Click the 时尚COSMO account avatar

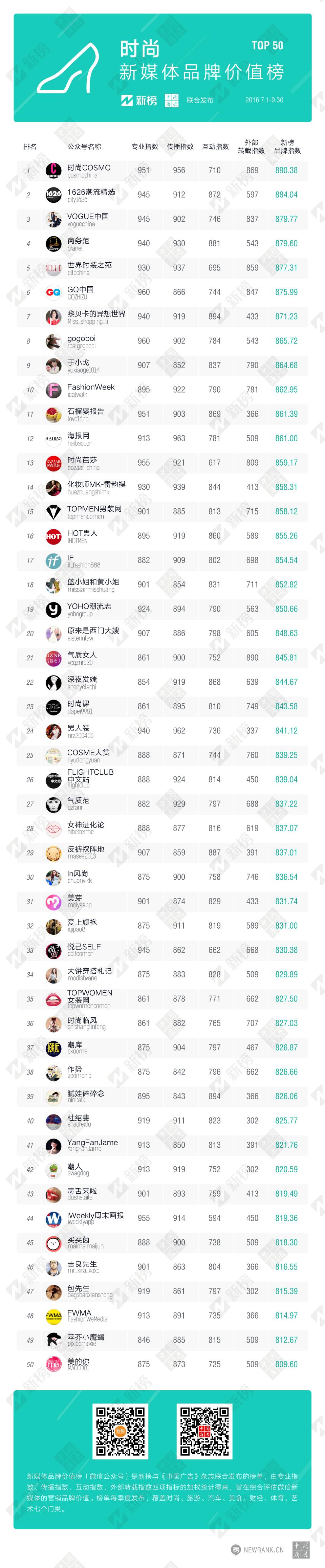tap(53, 171)
